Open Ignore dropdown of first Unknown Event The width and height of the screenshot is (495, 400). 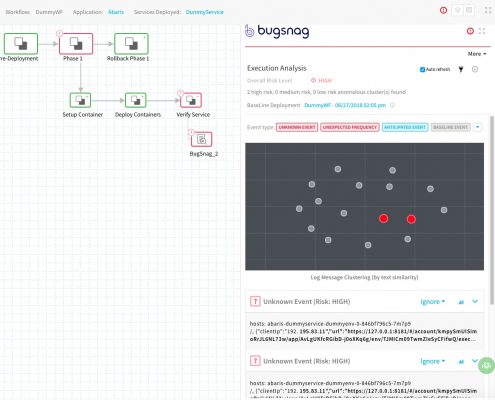click(432, 302)
